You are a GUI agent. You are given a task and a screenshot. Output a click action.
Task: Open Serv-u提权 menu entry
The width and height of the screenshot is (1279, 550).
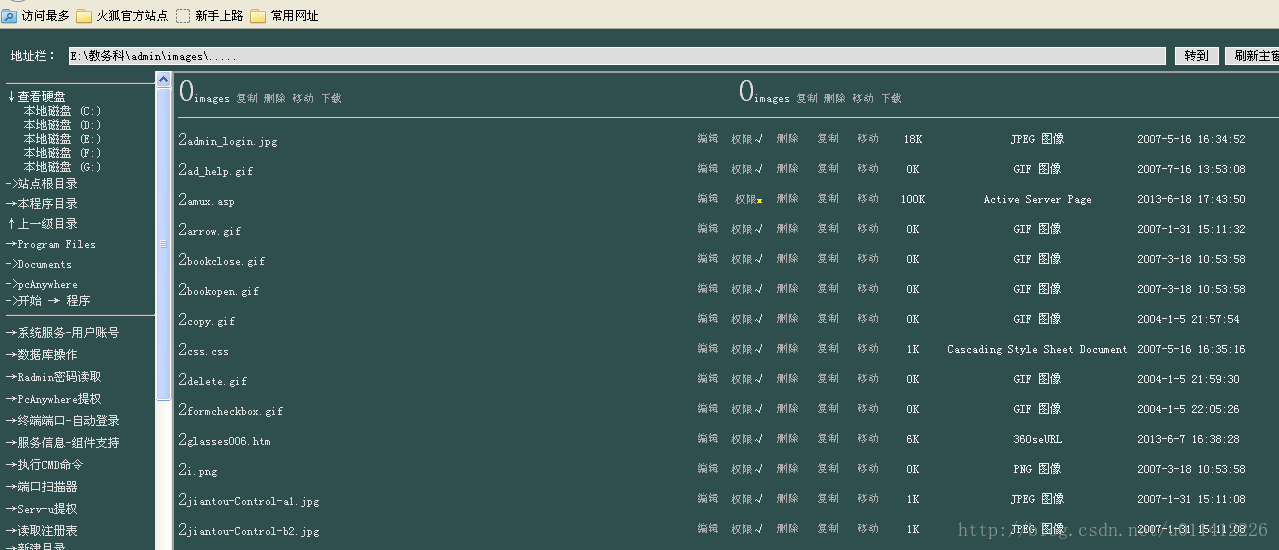pos(41,509)
